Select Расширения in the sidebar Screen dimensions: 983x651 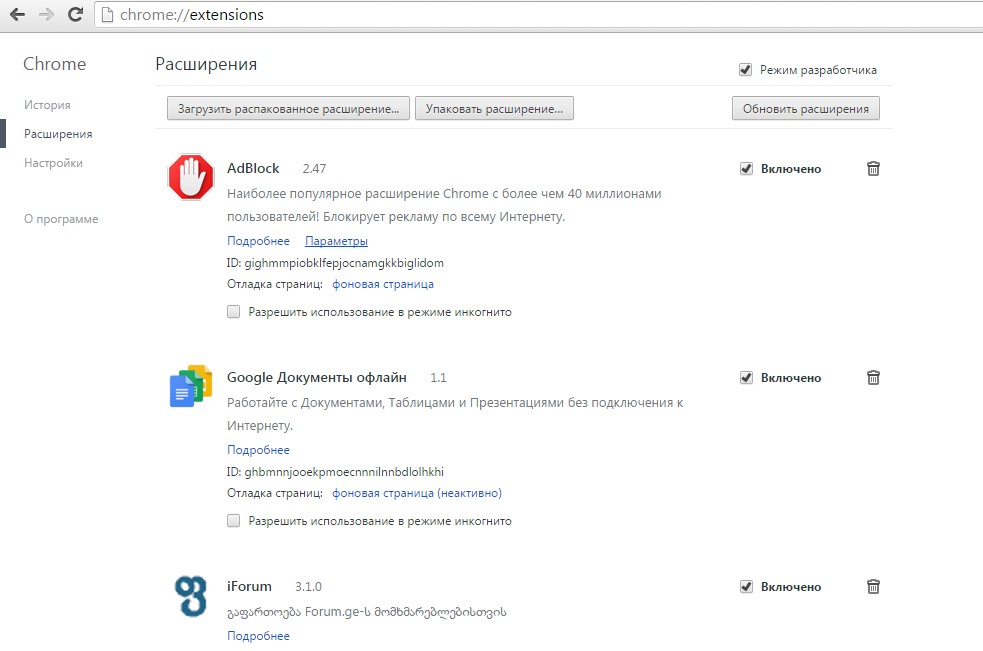tap(58, 134)
